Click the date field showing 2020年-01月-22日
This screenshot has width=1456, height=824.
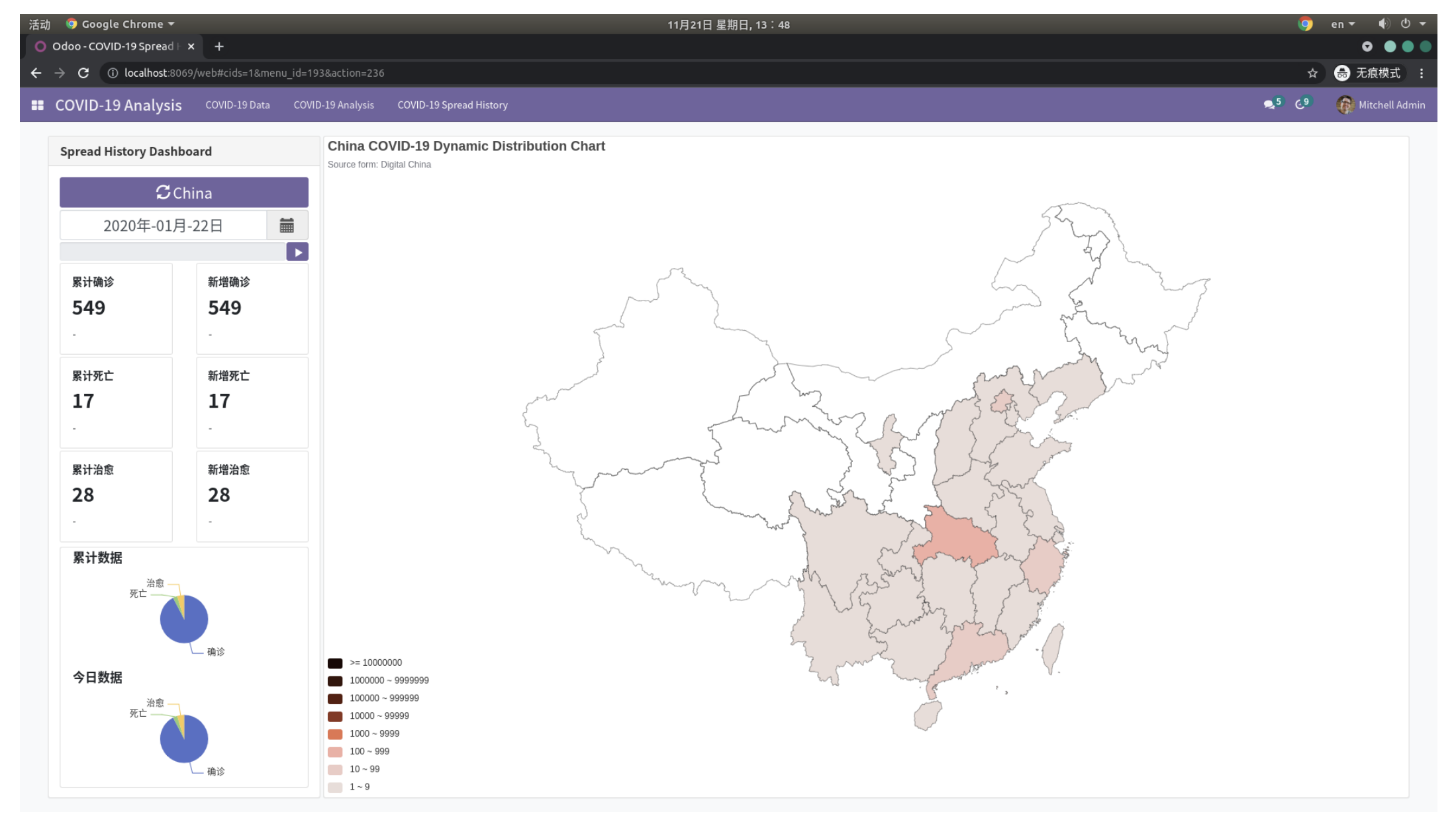pos(162,225)
